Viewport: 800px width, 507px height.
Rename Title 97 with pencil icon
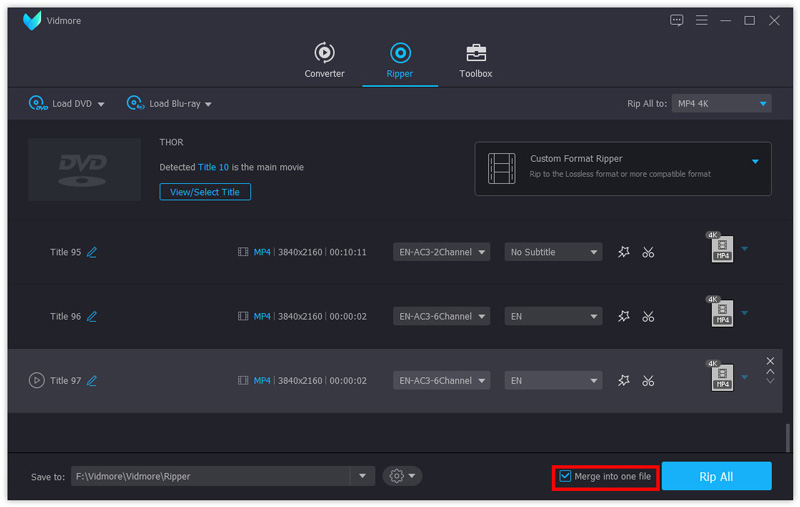pos(92,381)
